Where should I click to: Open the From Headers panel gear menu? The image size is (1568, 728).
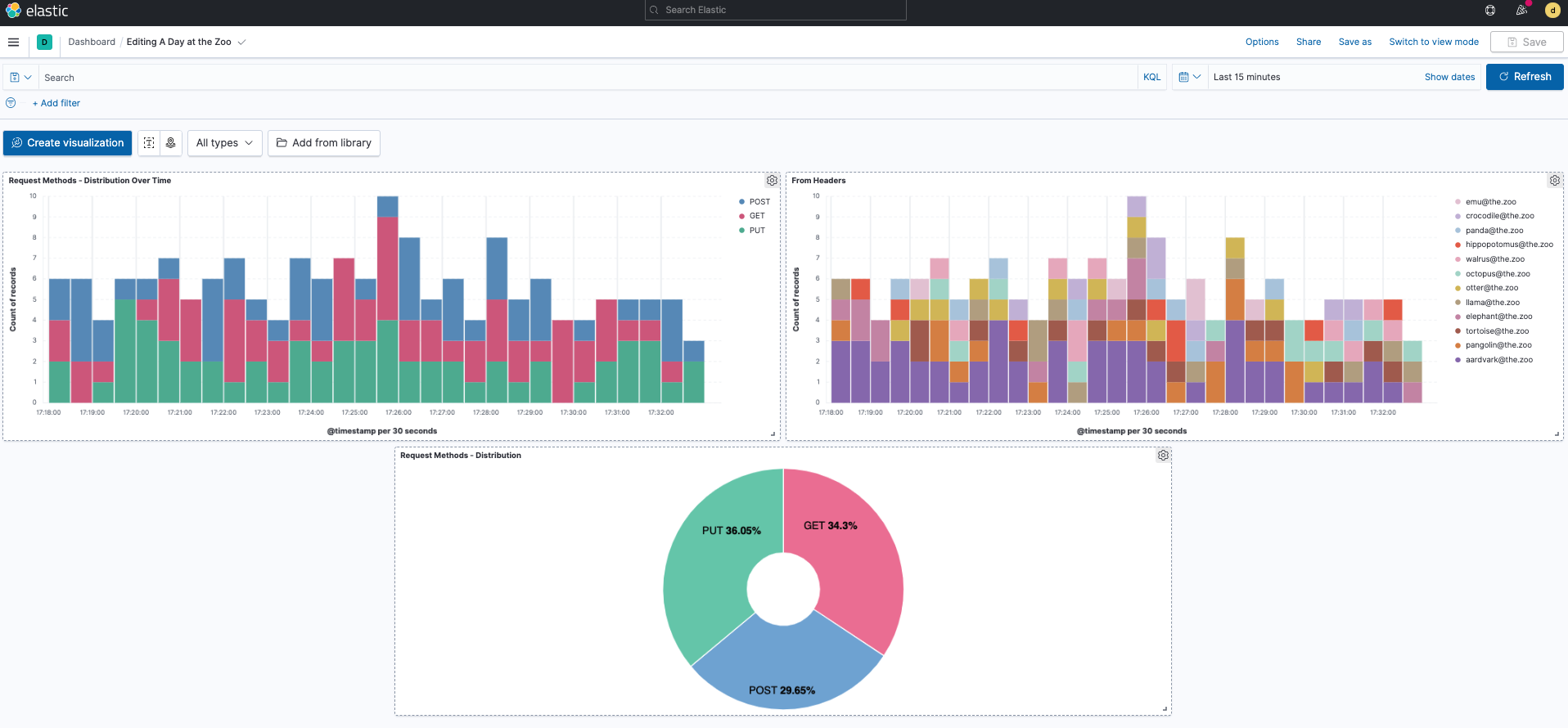1554,181
